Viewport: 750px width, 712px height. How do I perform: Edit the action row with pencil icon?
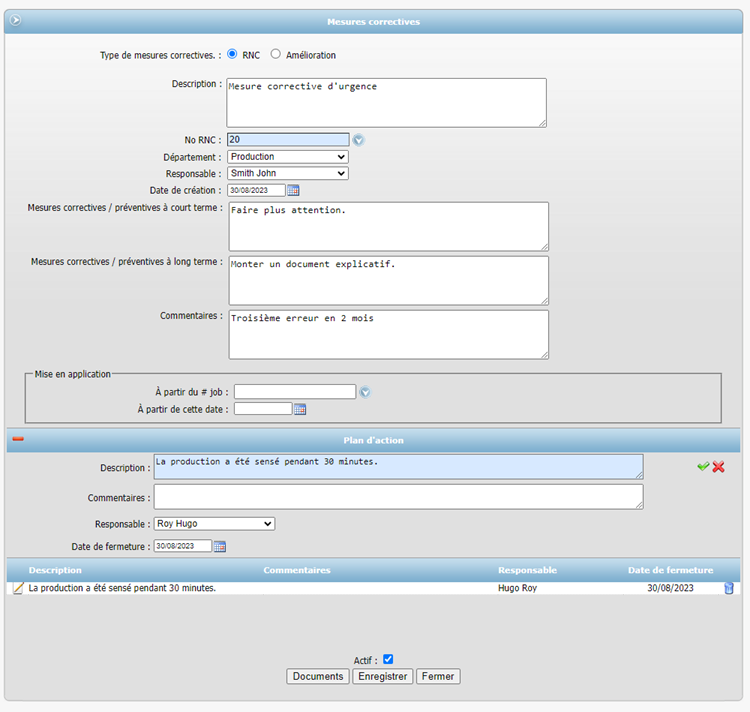(x=18, y=588)
